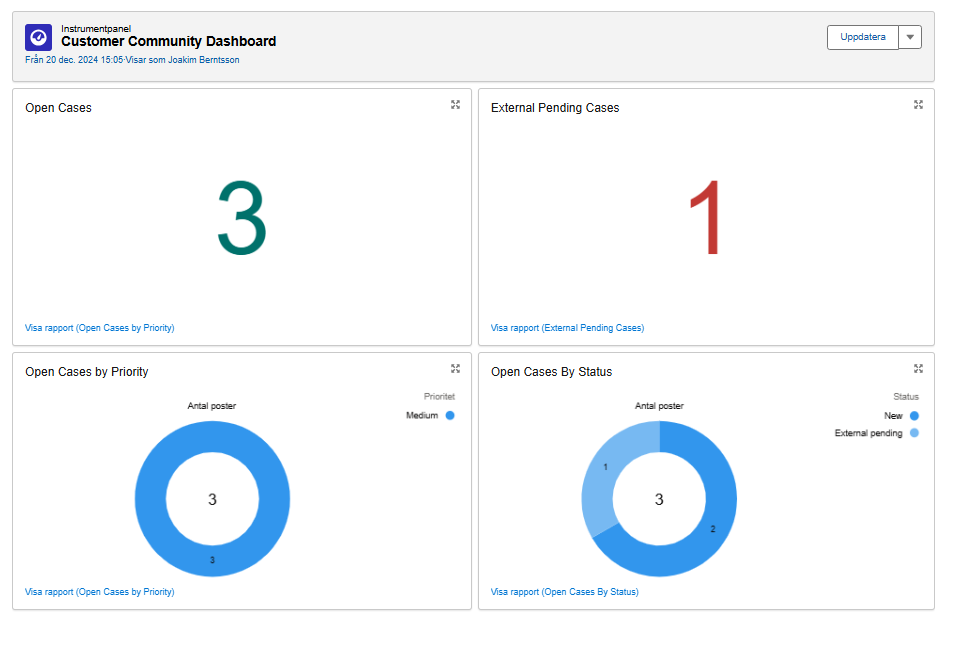Expand the Open Cases widget
Screen dimensions: 957x655
pos(455,105)
